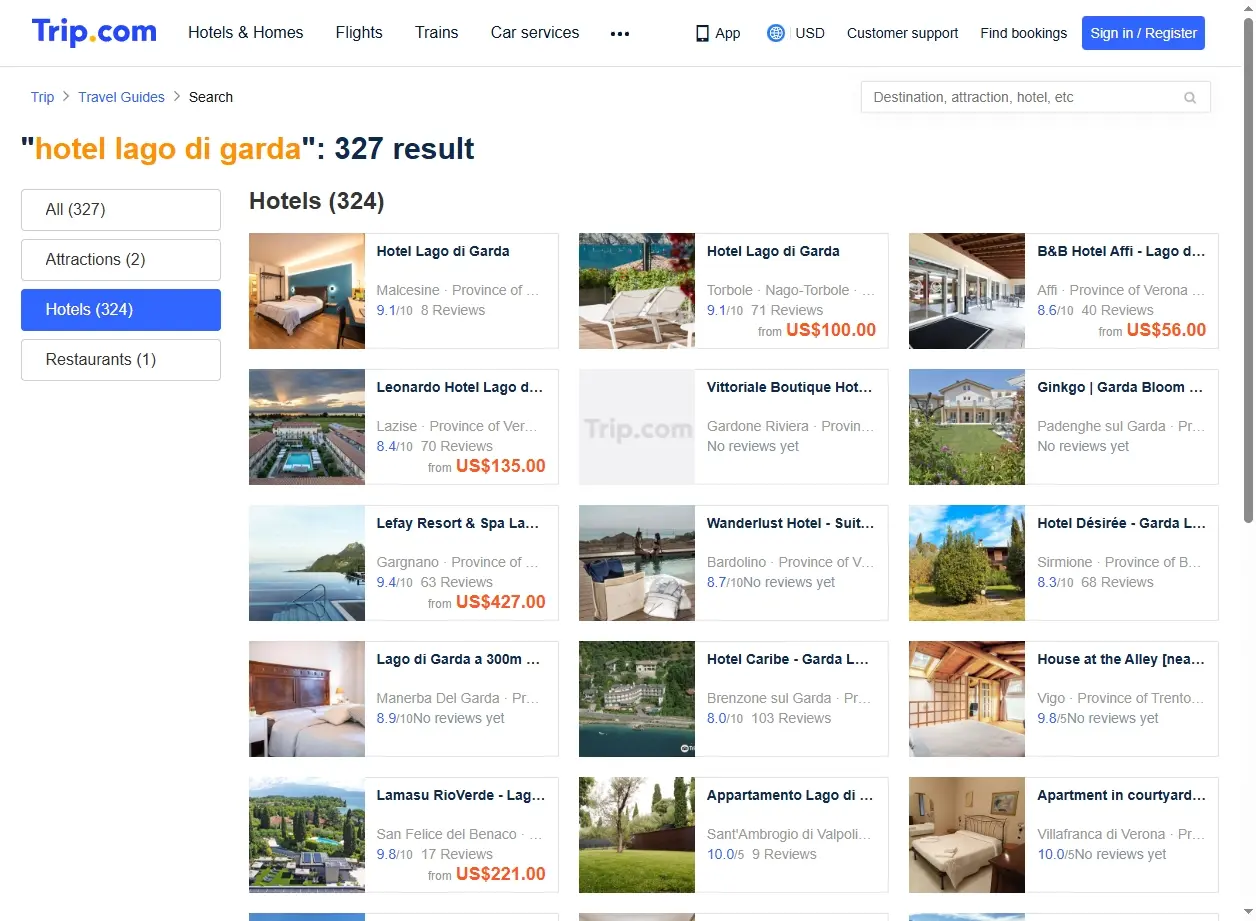Open Vittoriale Boutique Hotel placeholder image

(637, 427)
